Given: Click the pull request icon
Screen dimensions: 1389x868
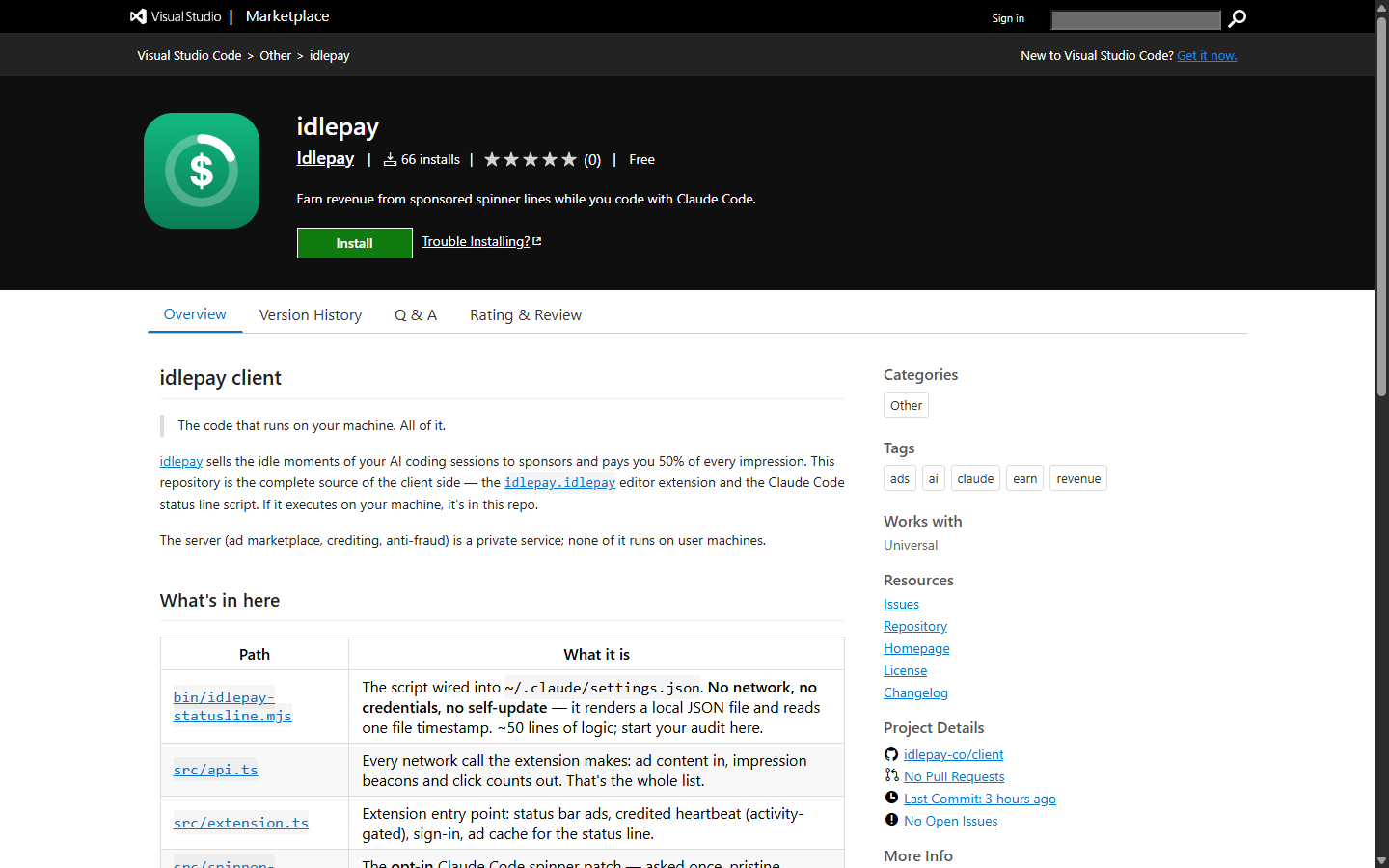Looking at the screenshot, I should pyautogui.click(x=891, y=775).
